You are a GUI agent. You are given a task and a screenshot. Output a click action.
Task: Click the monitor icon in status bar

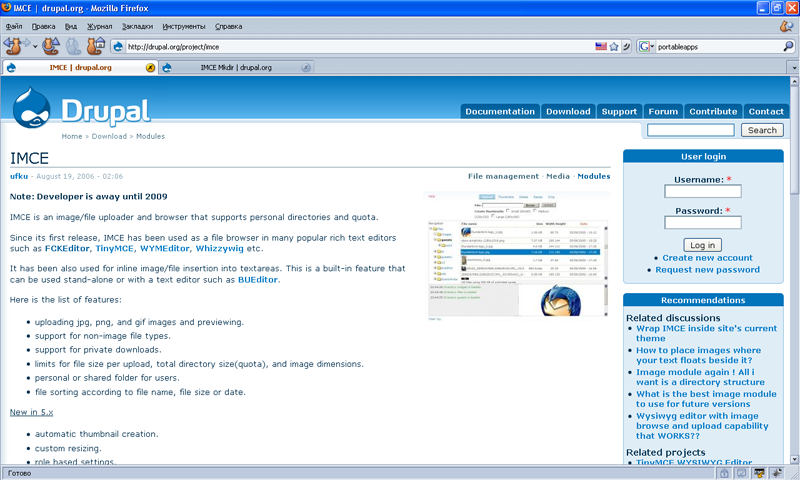pos(741,473)
